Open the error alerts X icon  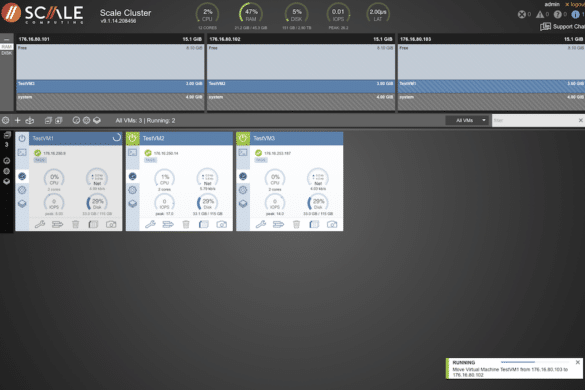[x=522, y=15]
